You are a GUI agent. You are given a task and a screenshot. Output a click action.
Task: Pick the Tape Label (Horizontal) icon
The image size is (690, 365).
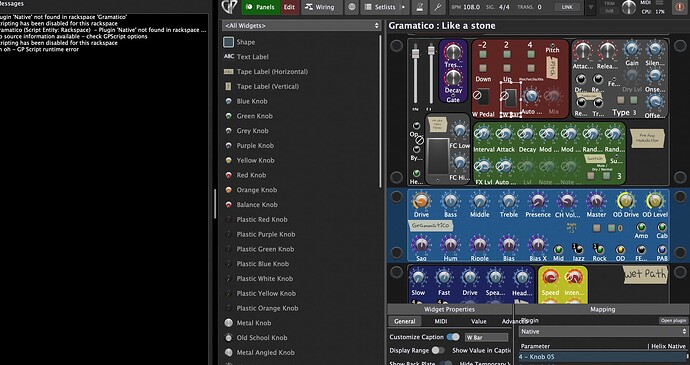point(228,71)
